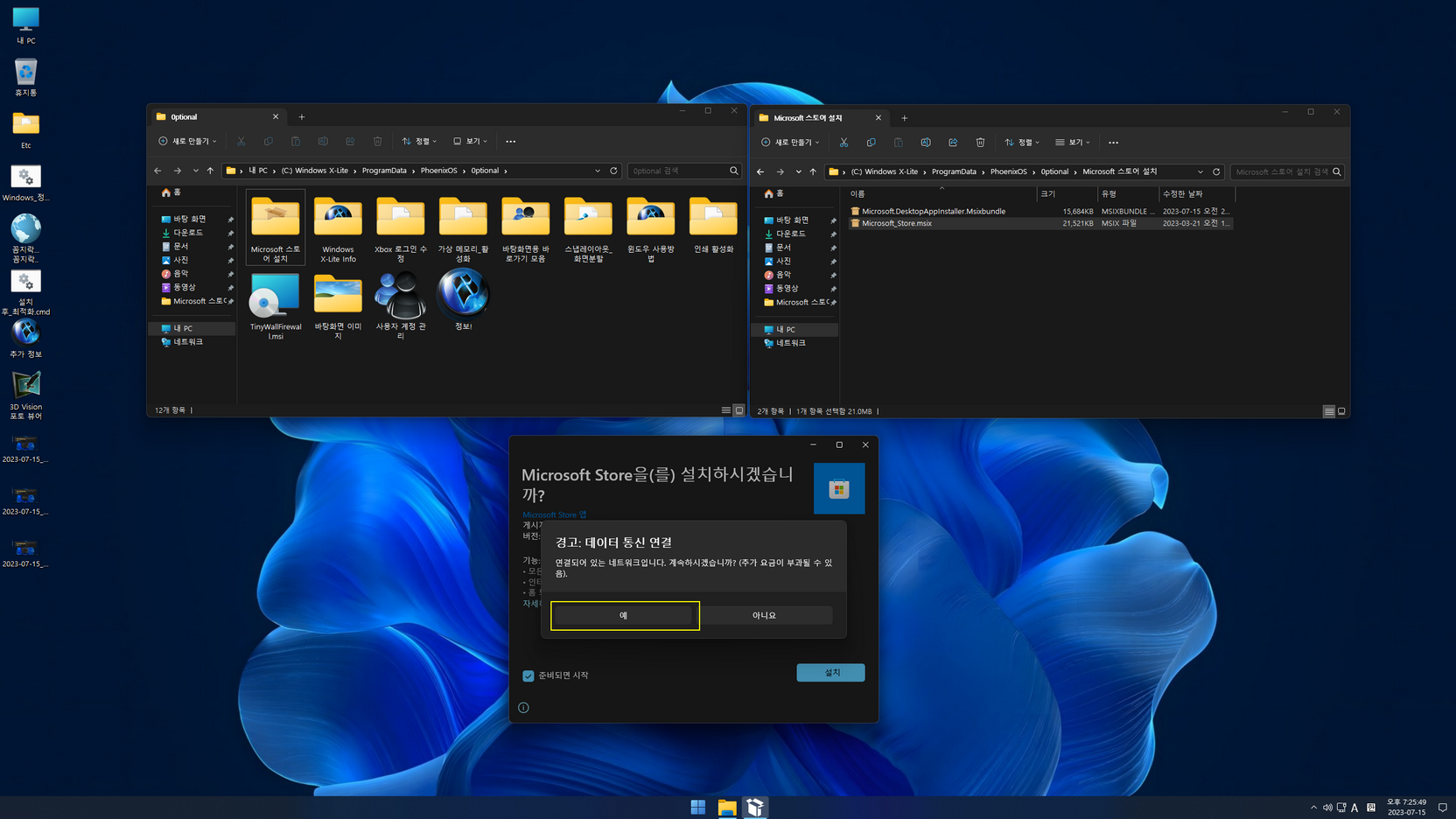Open the Microsoft Store 앱 link
The image size is (1456, 819).
(x=554, y=514)
